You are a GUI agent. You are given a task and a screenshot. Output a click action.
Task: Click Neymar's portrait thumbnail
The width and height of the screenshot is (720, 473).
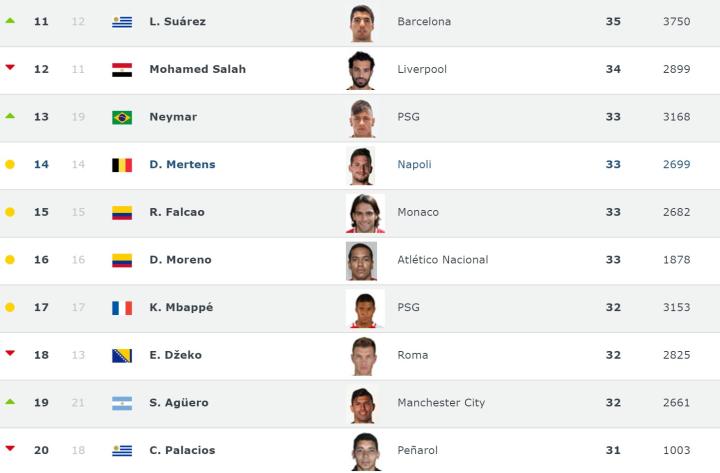pos(362,117)
